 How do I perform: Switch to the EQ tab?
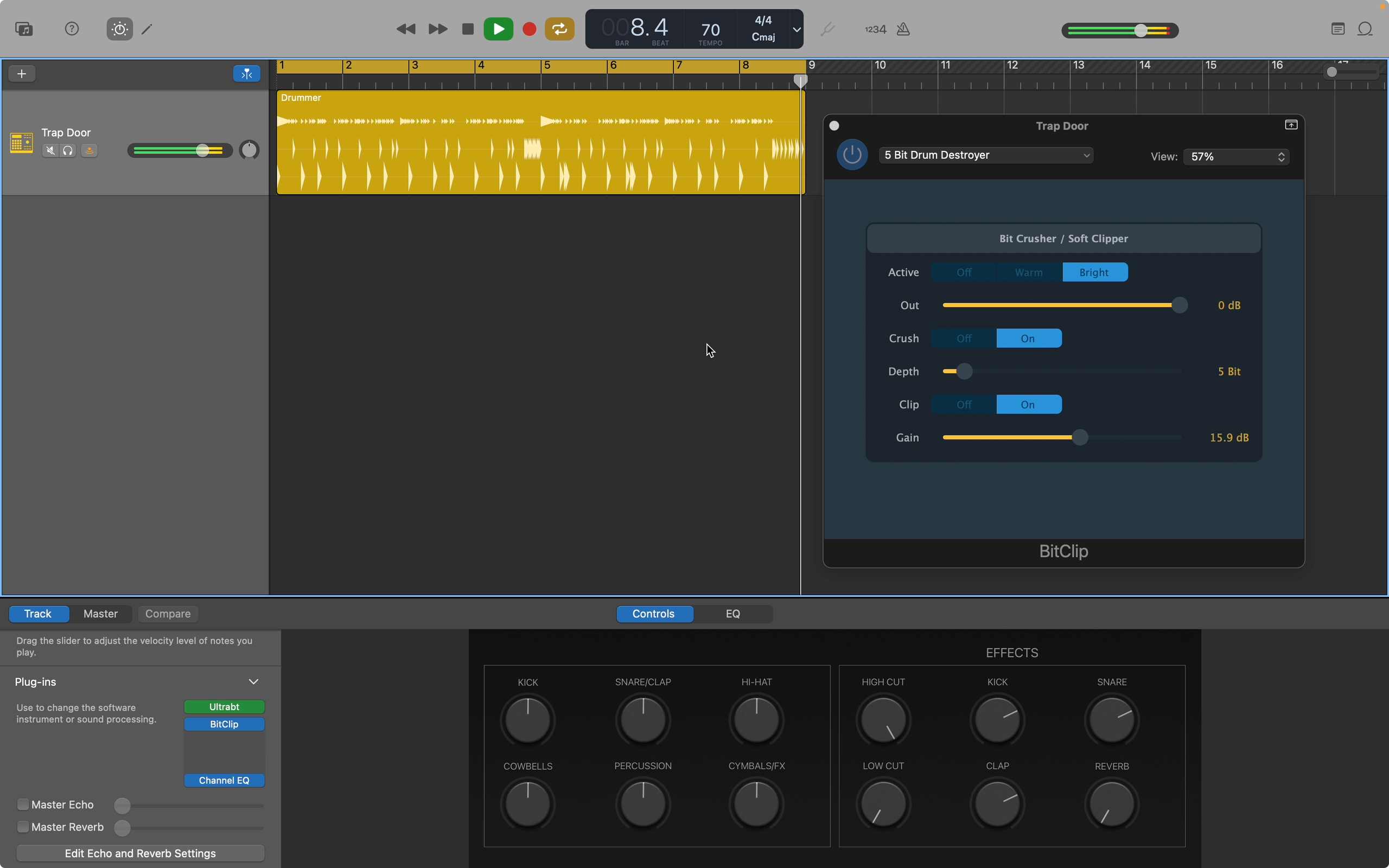click(733, 614)
